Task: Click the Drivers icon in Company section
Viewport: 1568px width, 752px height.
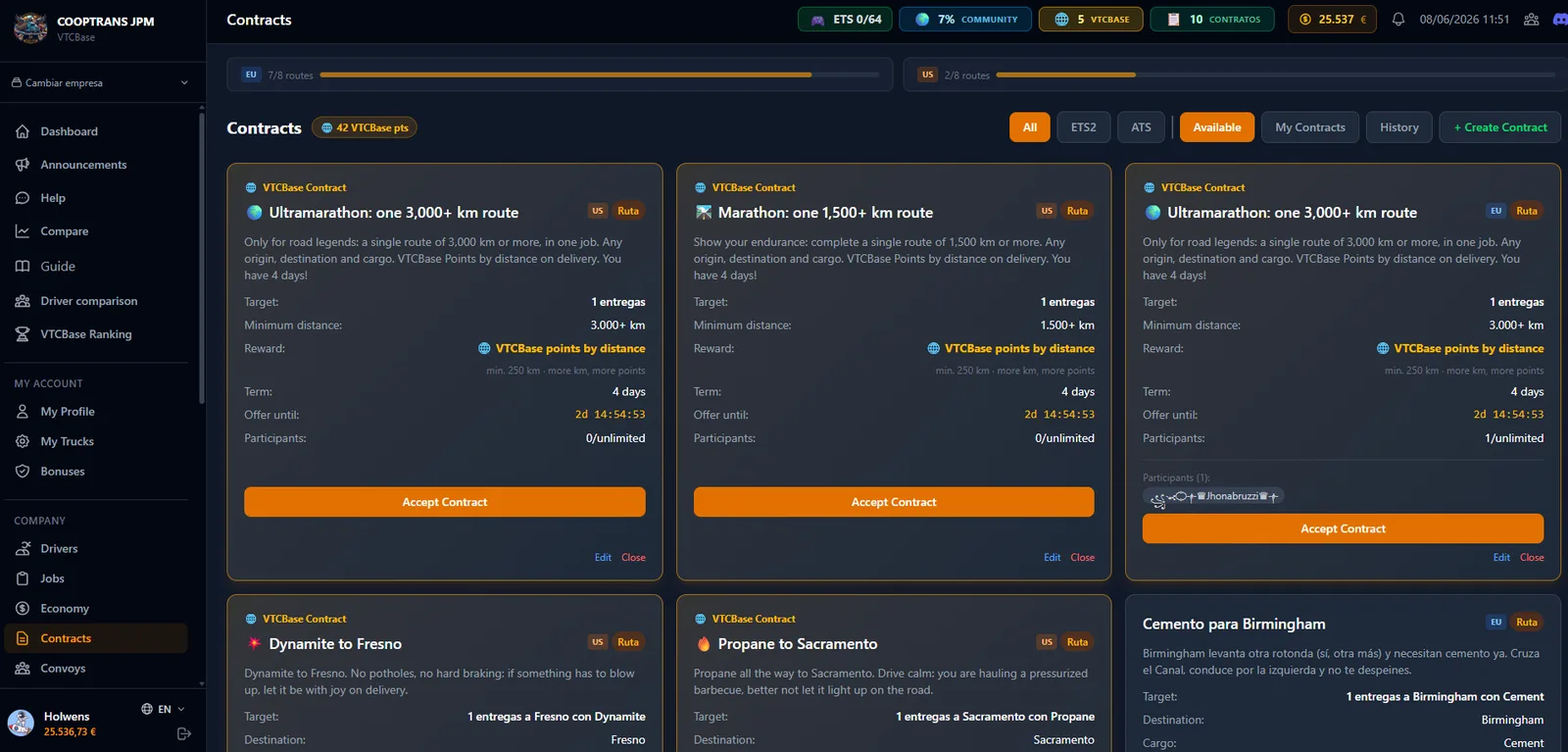Action: (x=23, y=549)
